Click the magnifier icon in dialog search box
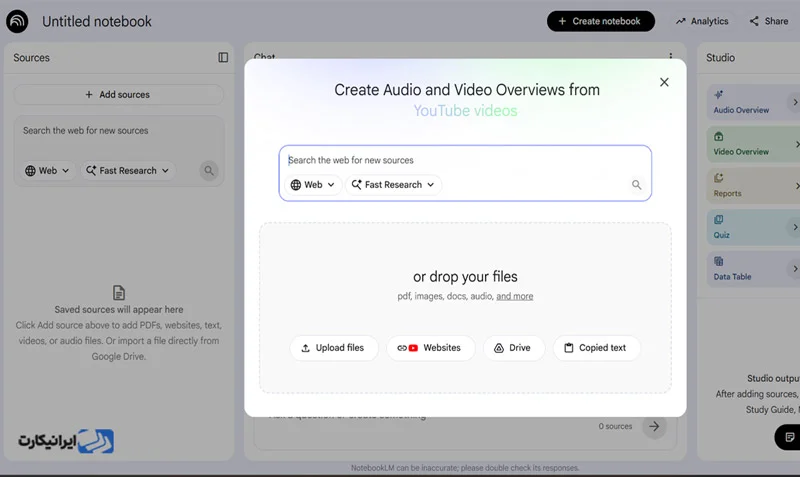The height and width of the screenshot is (477, 800). click(x=636, y=185)
